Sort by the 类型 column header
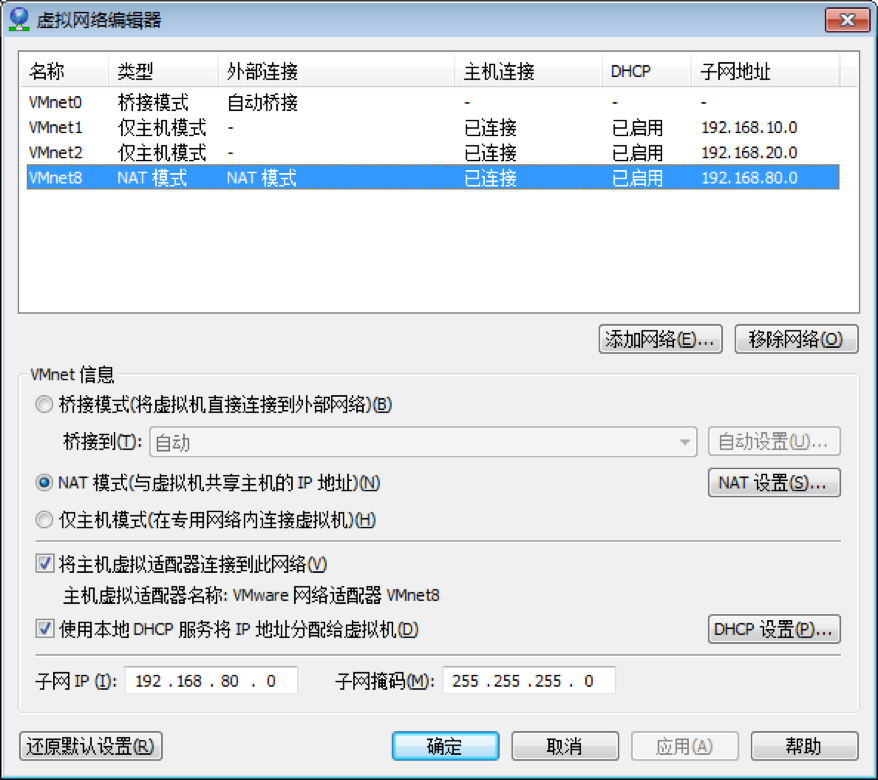The image size is (878, 780). (162, 72)
